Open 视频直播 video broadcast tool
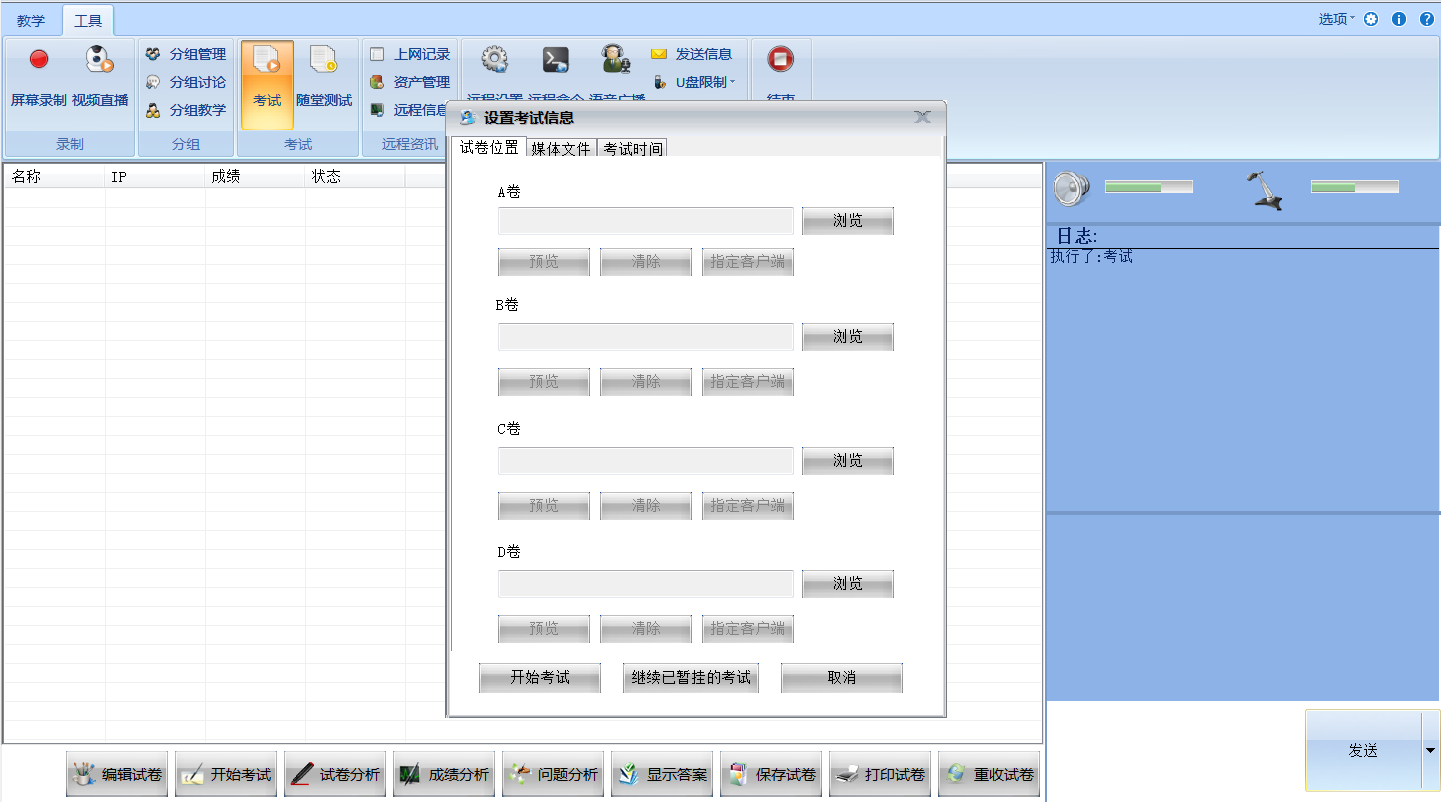Viewport: 1441px width, 802px height. [100, 60]
